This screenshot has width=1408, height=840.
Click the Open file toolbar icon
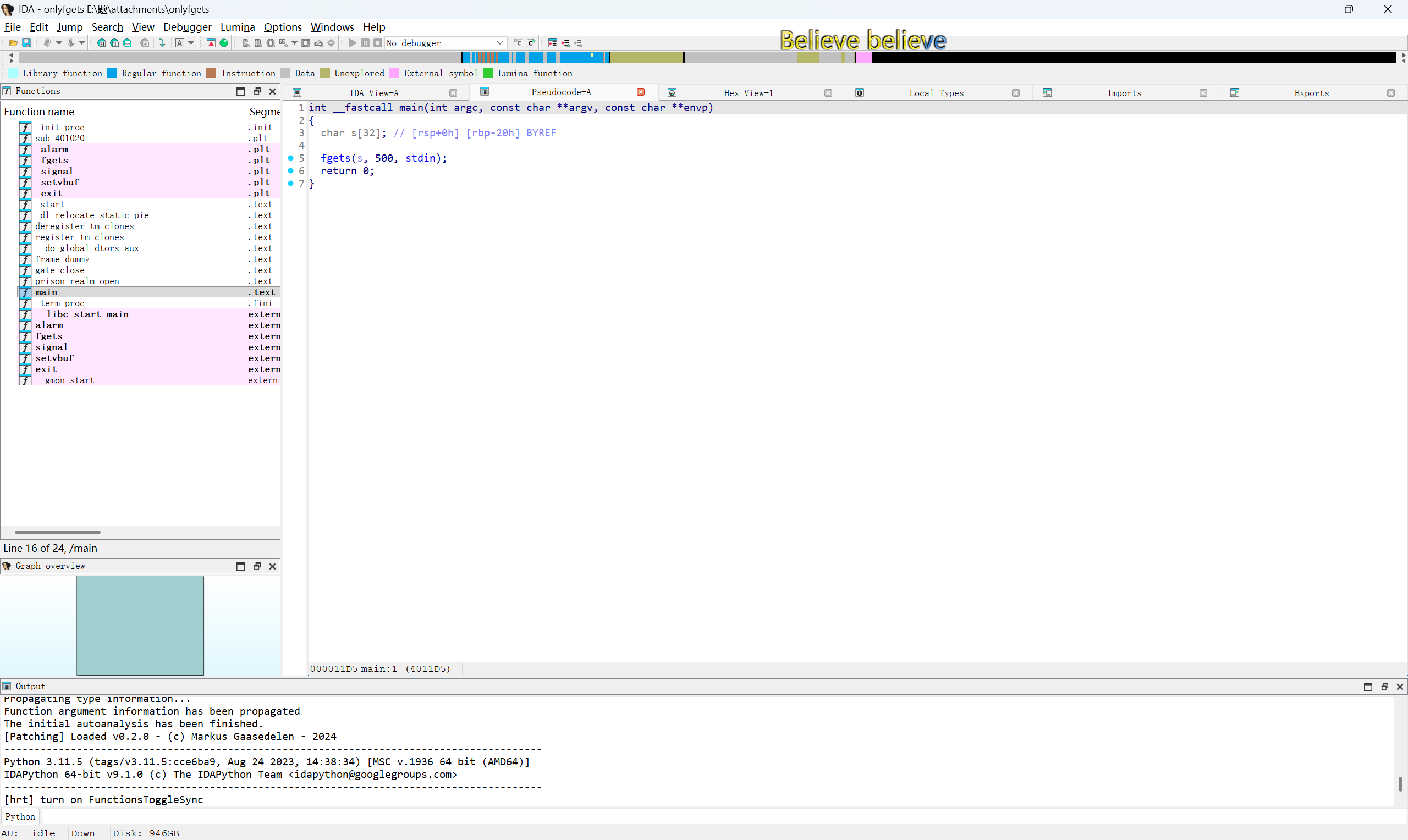click(x=13, y=43)
